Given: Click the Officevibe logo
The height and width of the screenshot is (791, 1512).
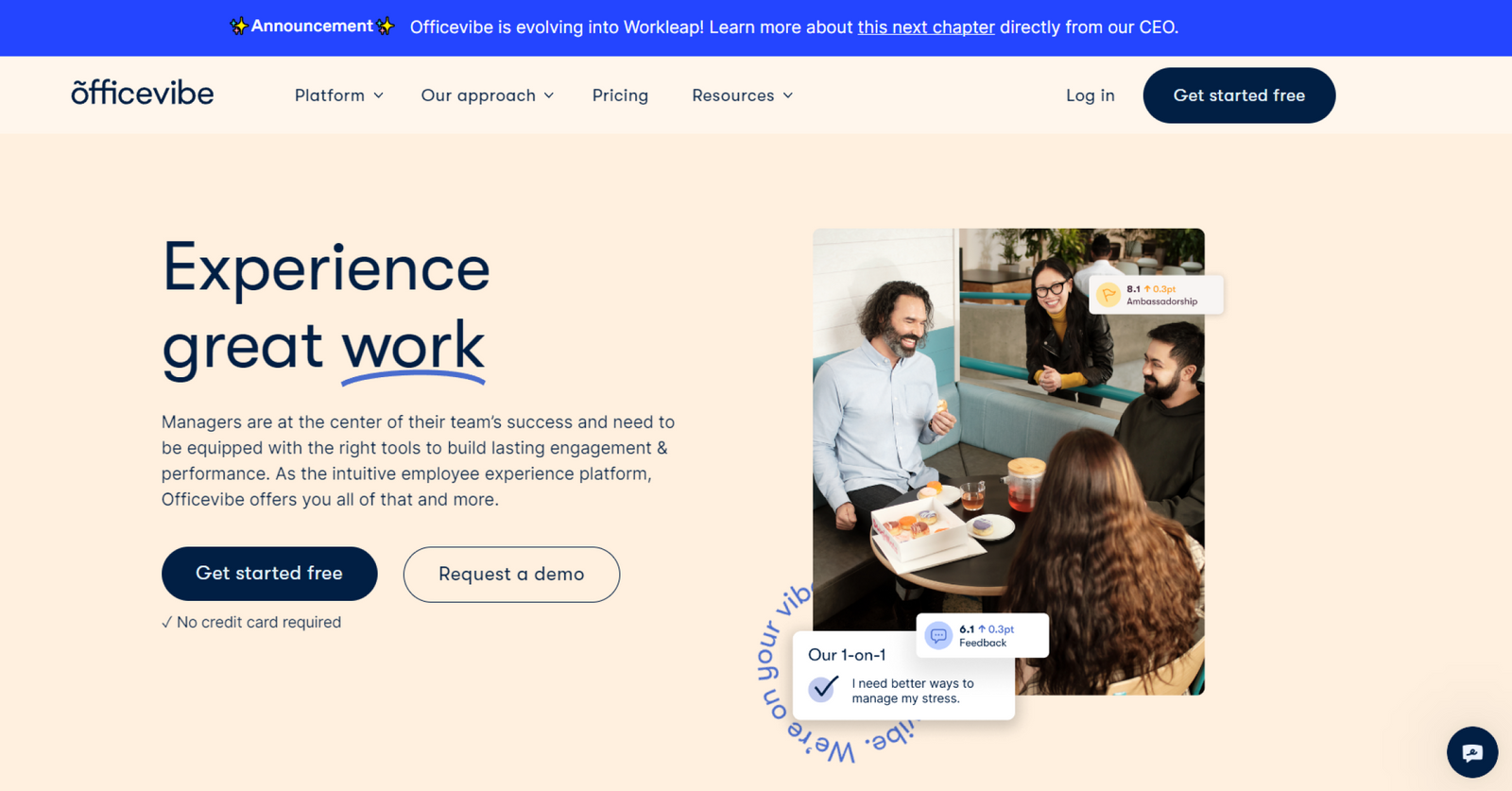Looking at the screenshot, I should (x=143, y=93).
